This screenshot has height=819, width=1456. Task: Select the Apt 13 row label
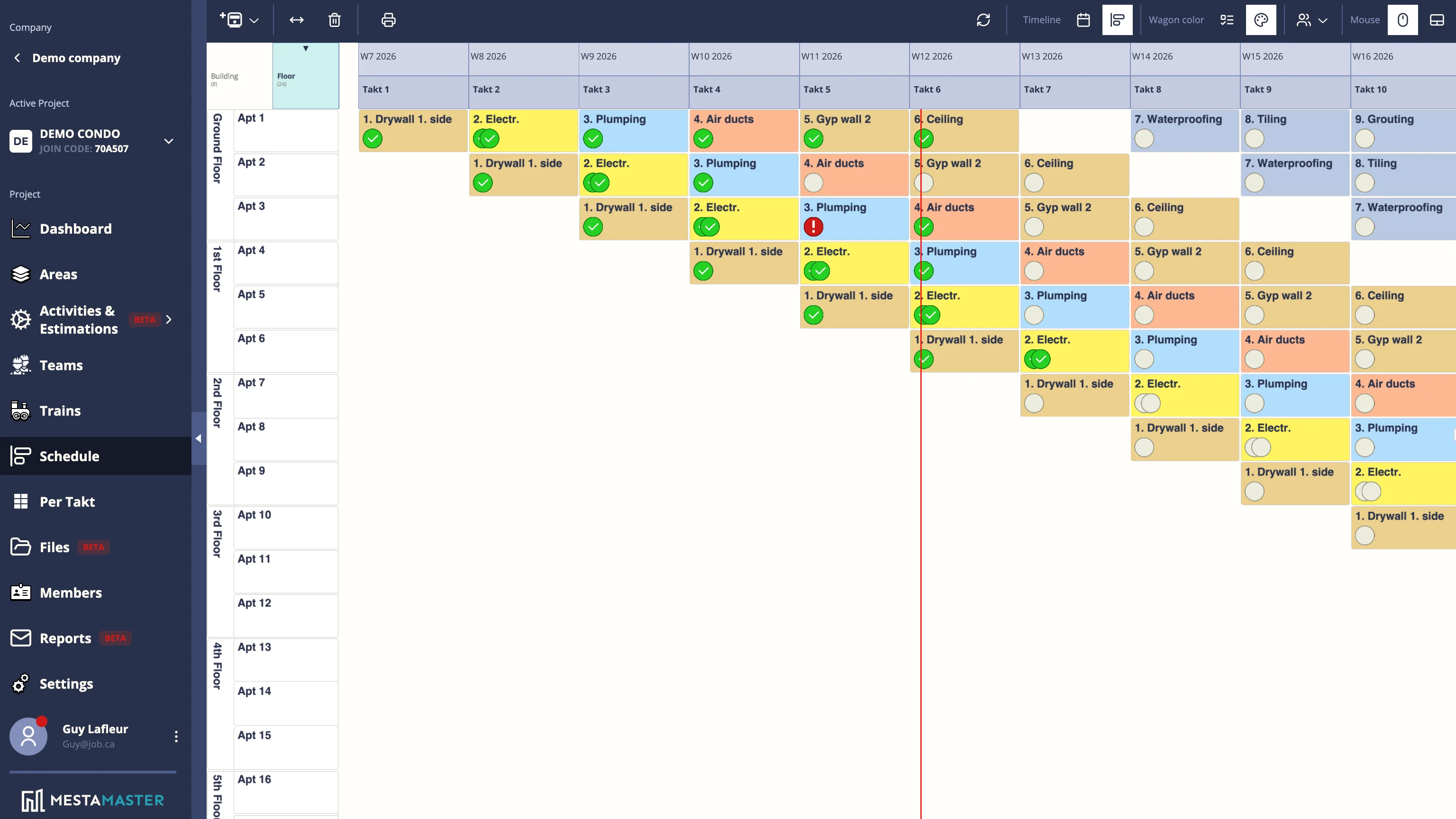point(286,660)
